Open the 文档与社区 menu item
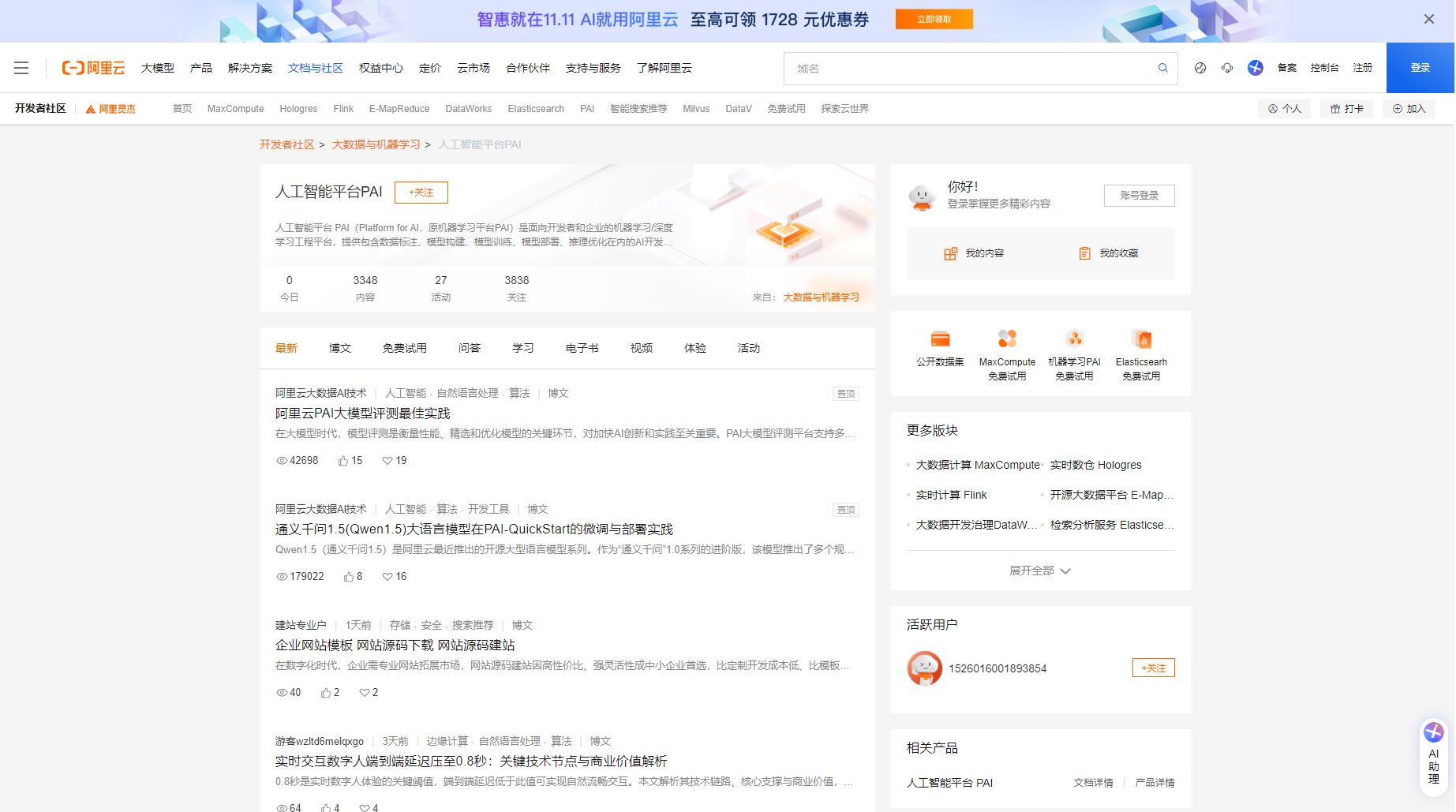The width and height of the screenshot is (1456, 812). [x=315, y=68]
